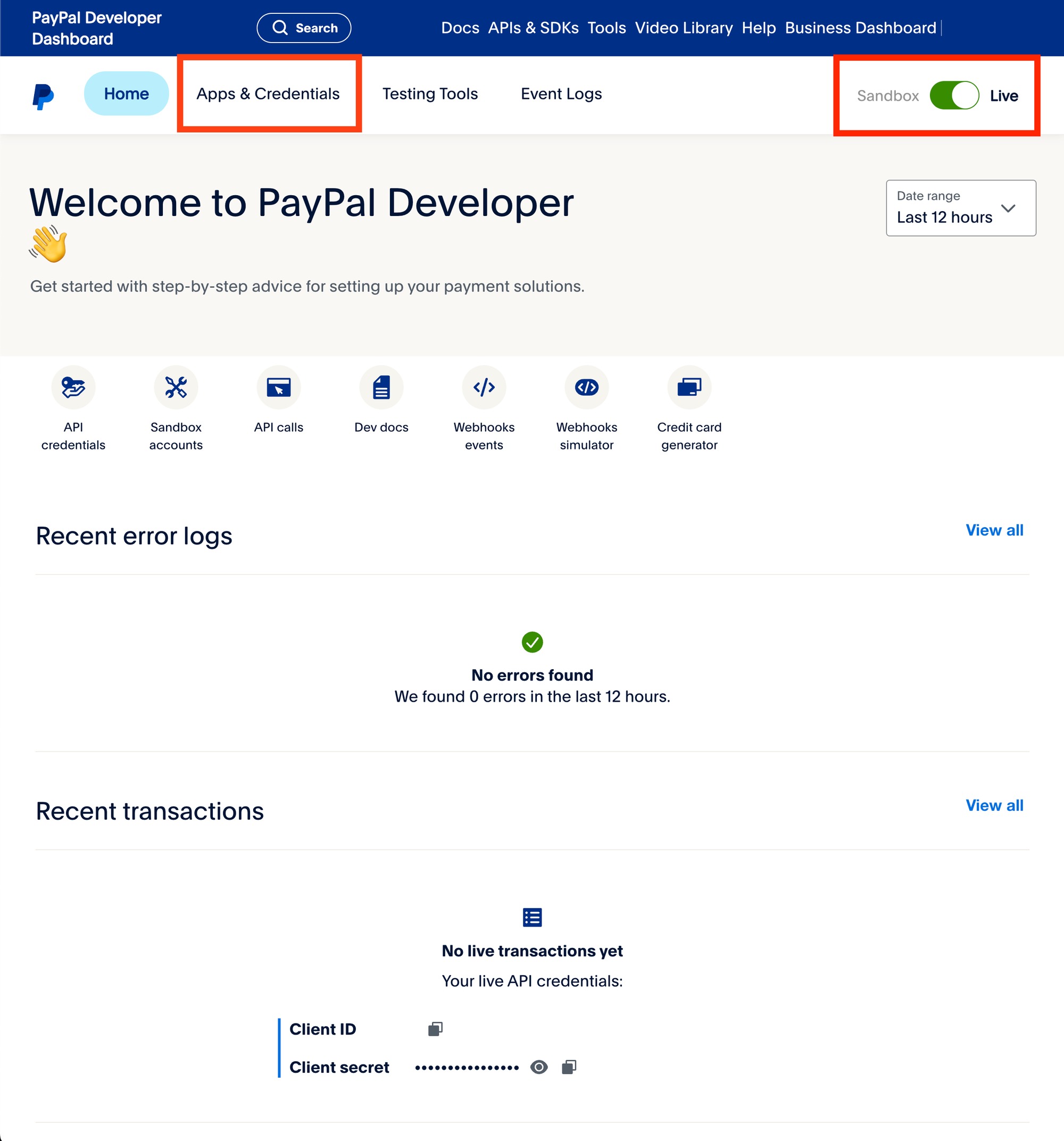
Task: View all recent error logs
Action: pyautogui.click(x=994, y=530)
